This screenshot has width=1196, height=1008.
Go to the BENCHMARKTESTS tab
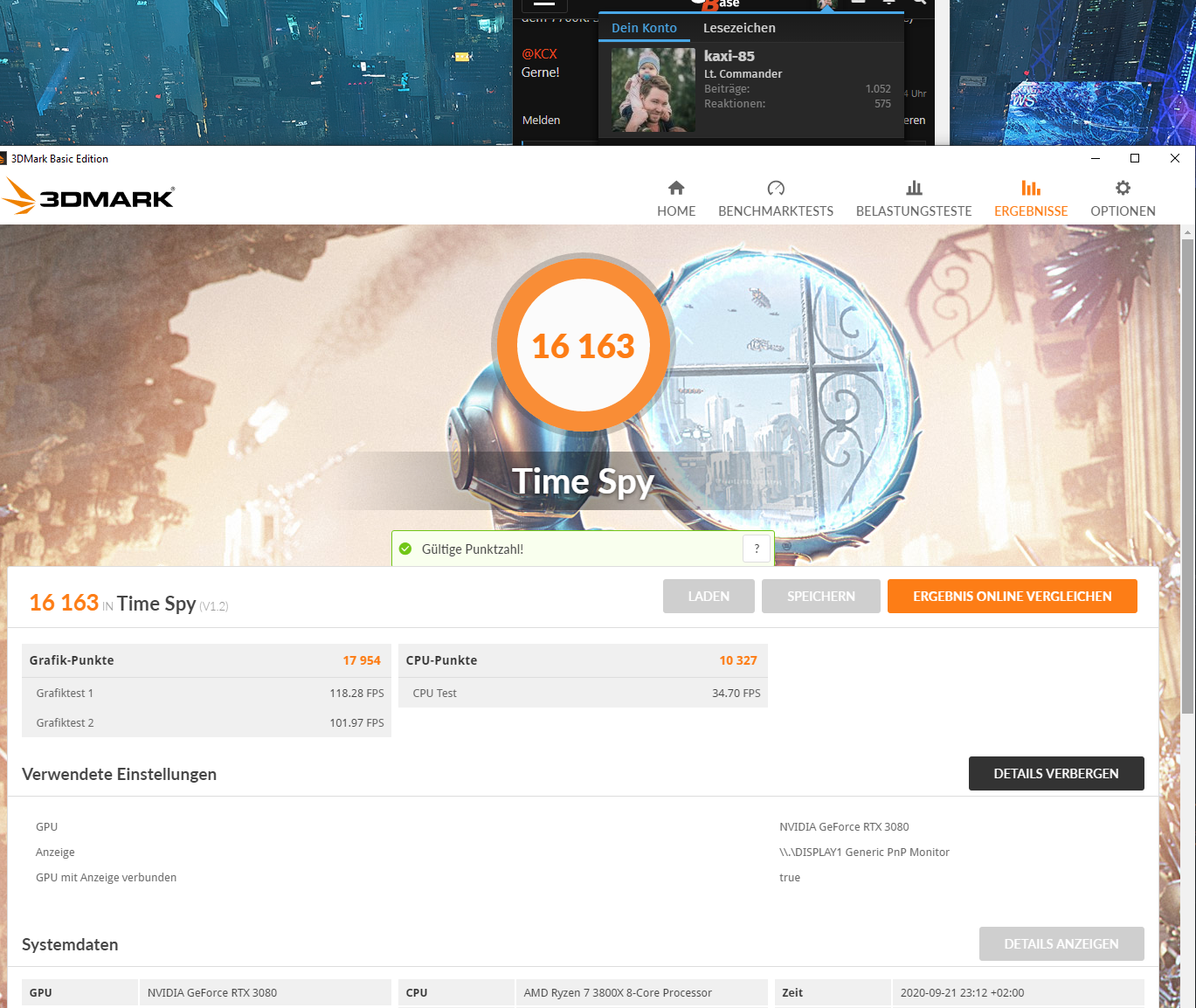coord(776,199)
